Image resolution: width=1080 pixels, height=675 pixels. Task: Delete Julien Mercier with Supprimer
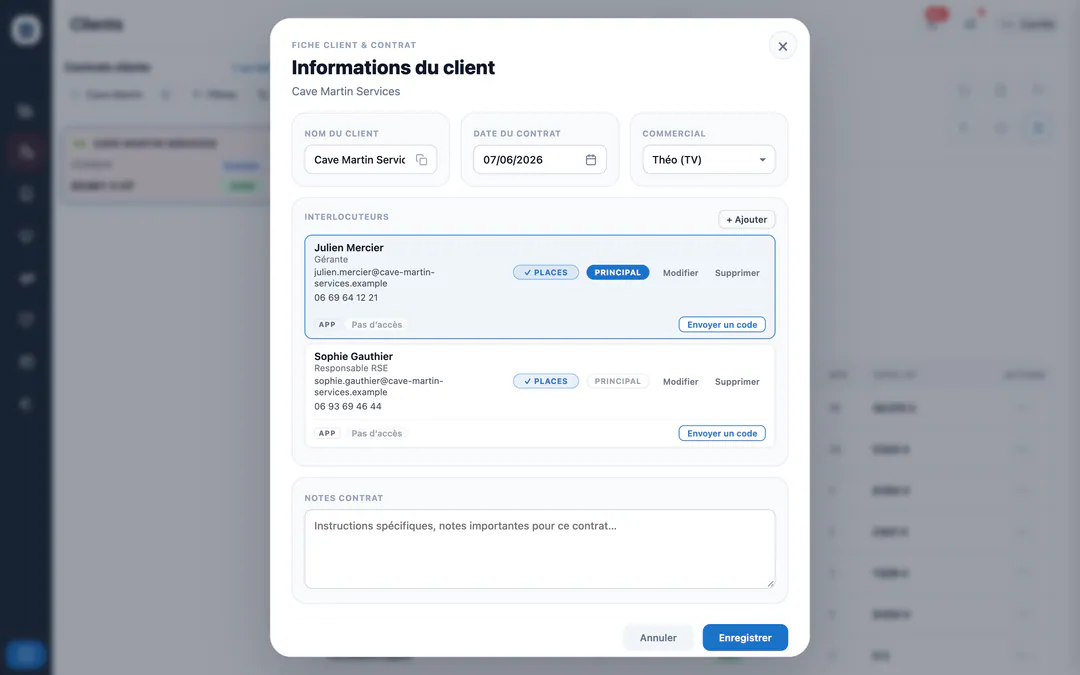pyautogui.click(x=737, y=273)
